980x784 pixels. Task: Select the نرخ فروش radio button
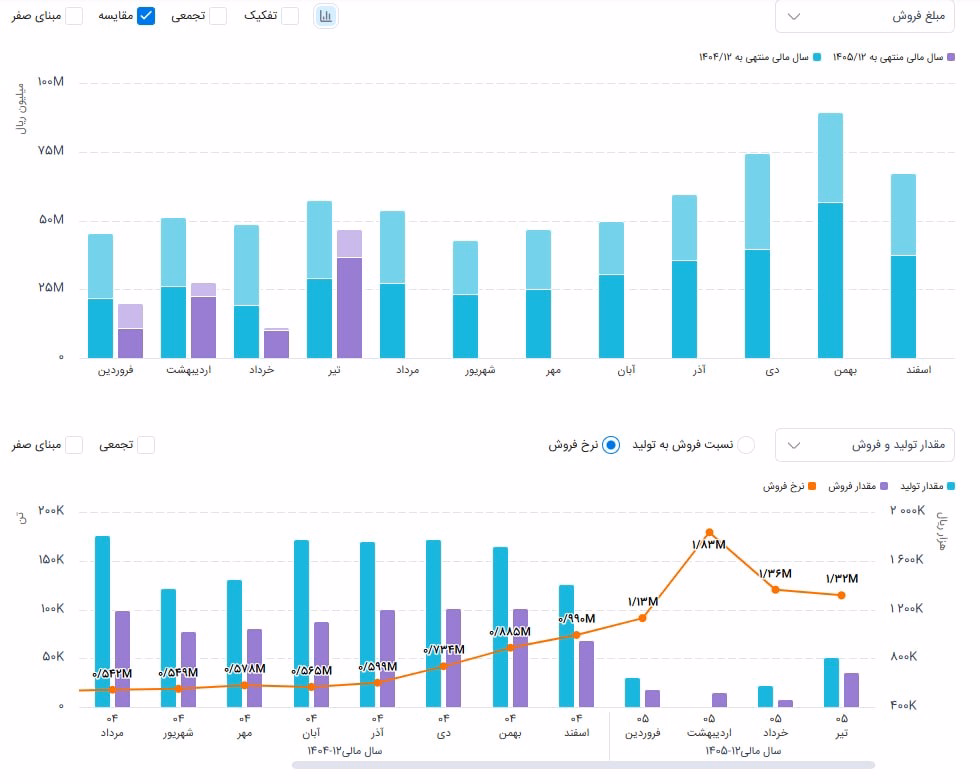click(x=611, y=445)
